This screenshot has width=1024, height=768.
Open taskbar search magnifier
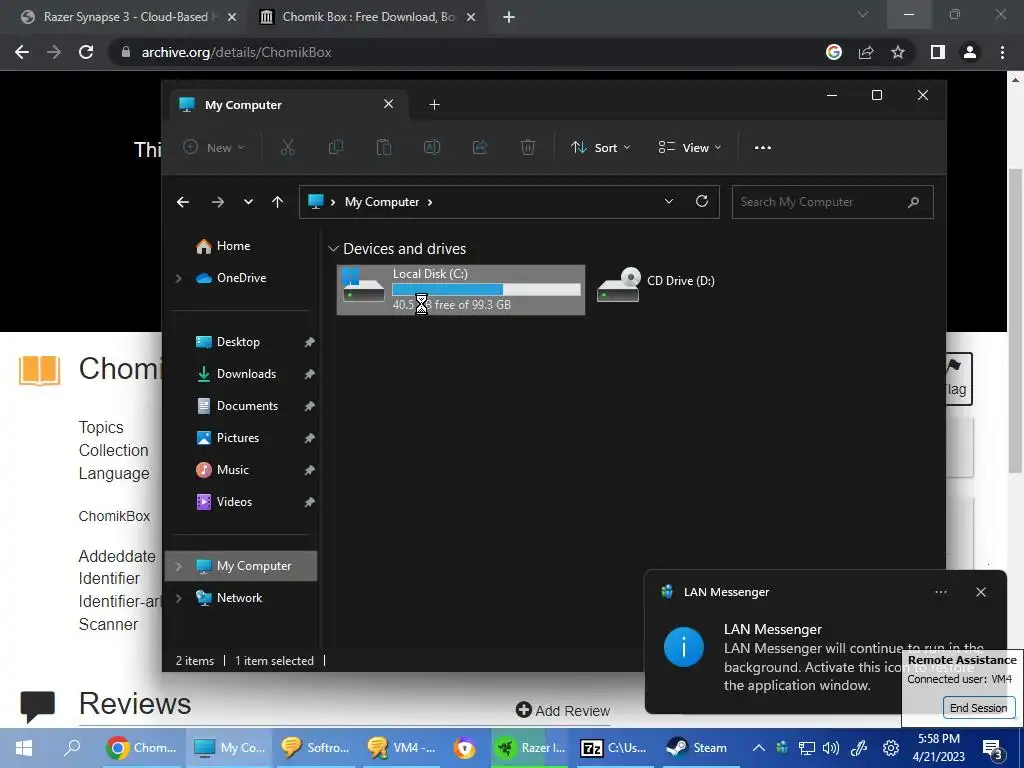[x=72, y=747]
